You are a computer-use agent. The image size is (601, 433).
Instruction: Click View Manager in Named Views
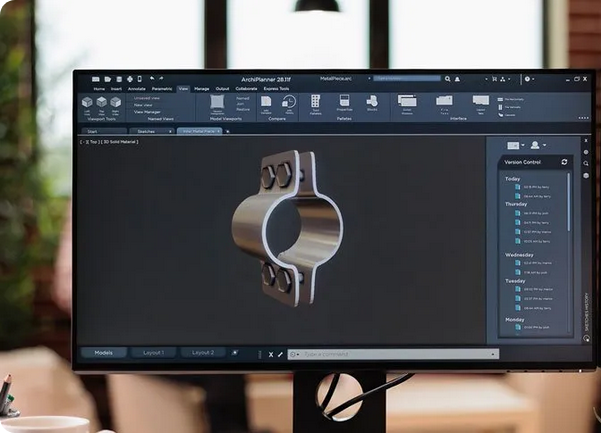coord(147,112)
